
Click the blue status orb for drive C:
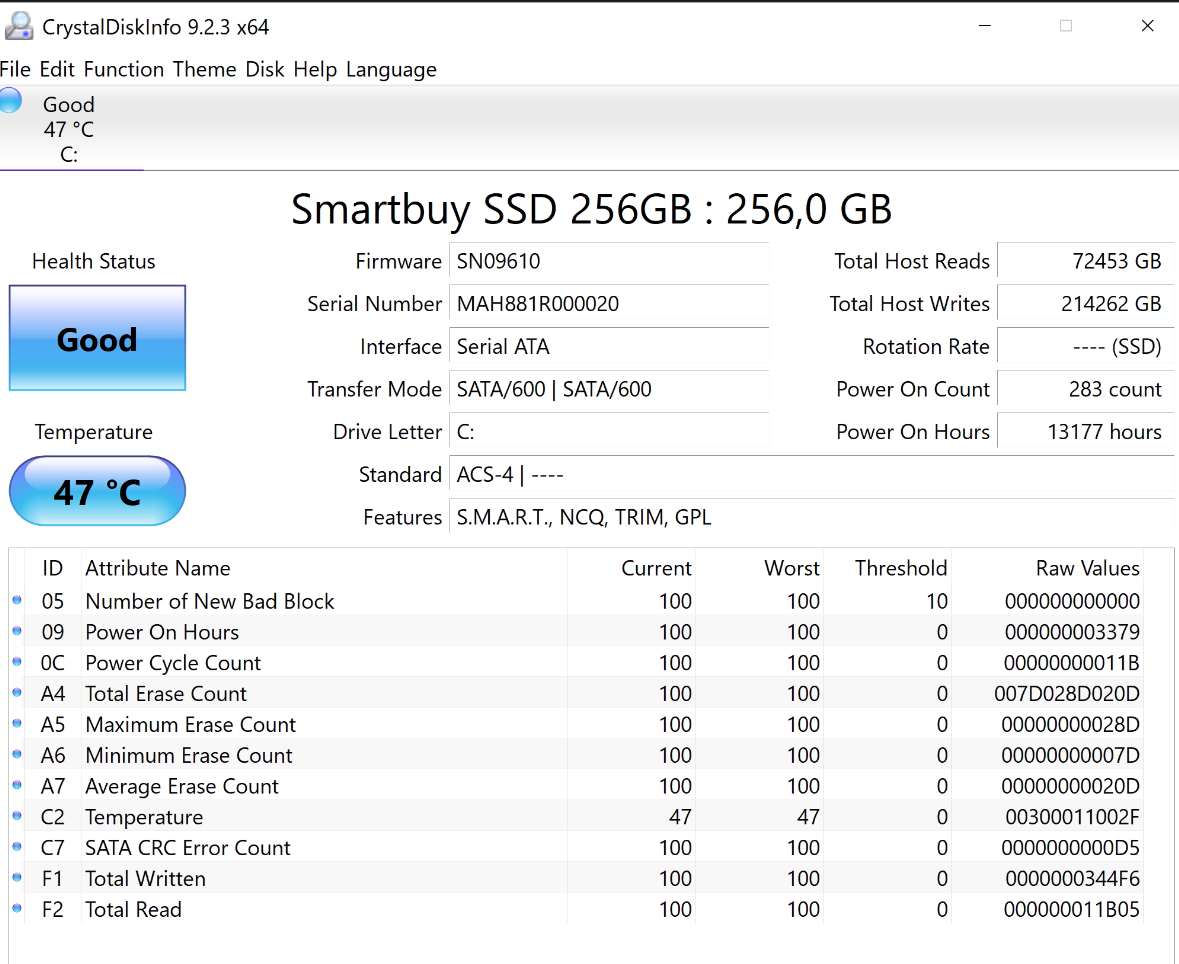[x=10, y=100]
